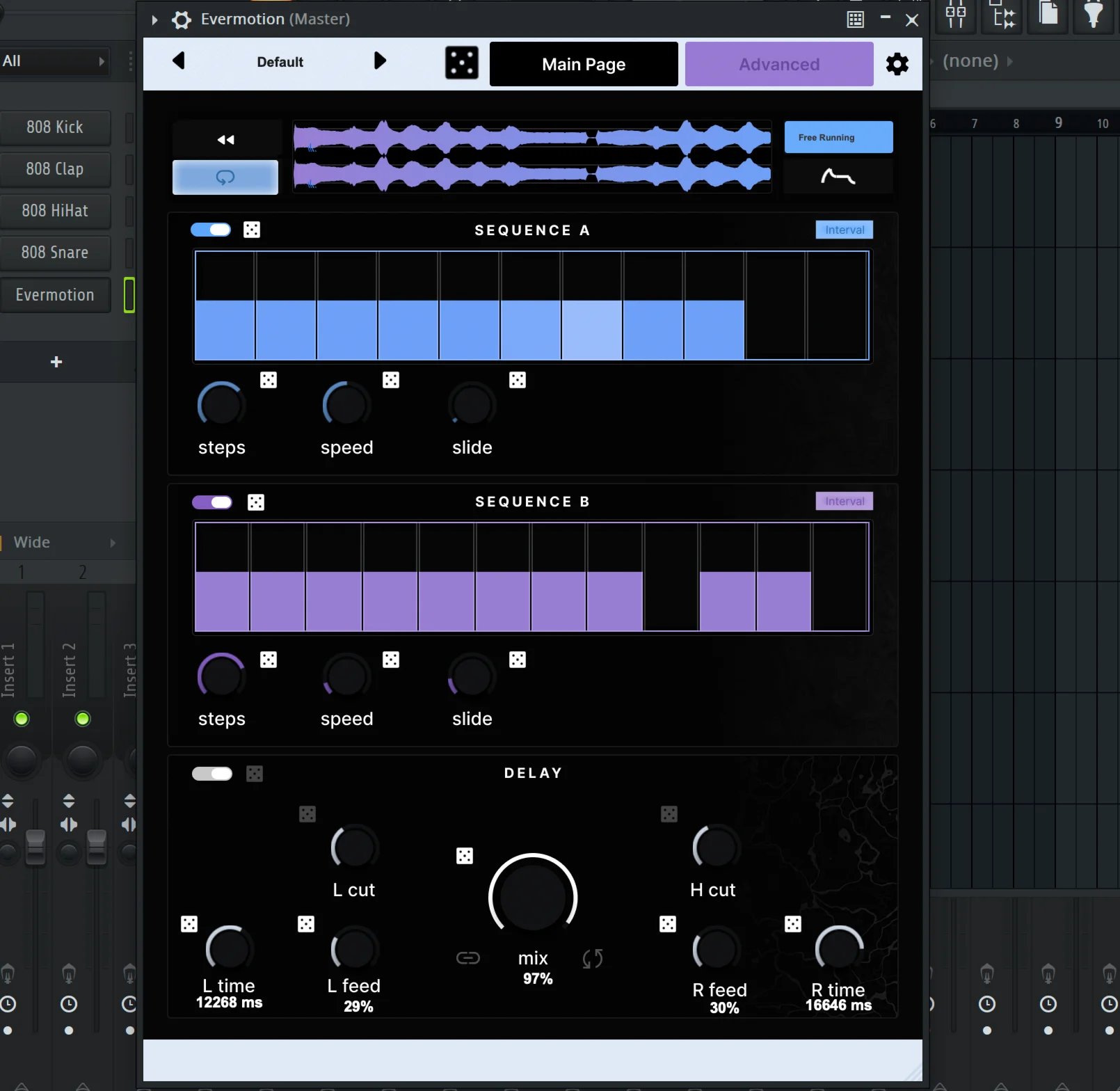Randomize Sequence B with dice icon
This screenshot has width=1120, height=1091.
[256, 502]
